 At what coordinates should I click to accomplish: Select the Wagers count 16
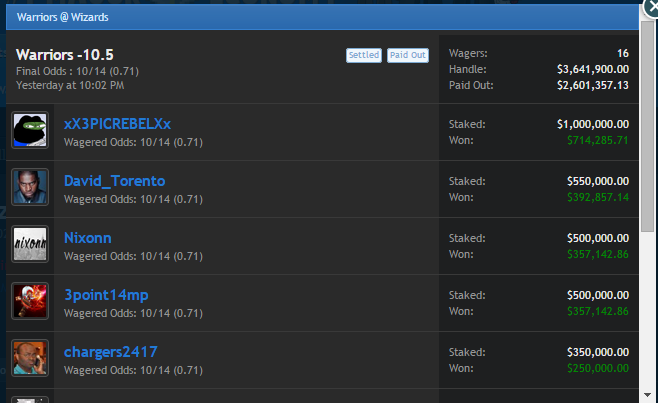pyautogui.click(x=623, y=53)
